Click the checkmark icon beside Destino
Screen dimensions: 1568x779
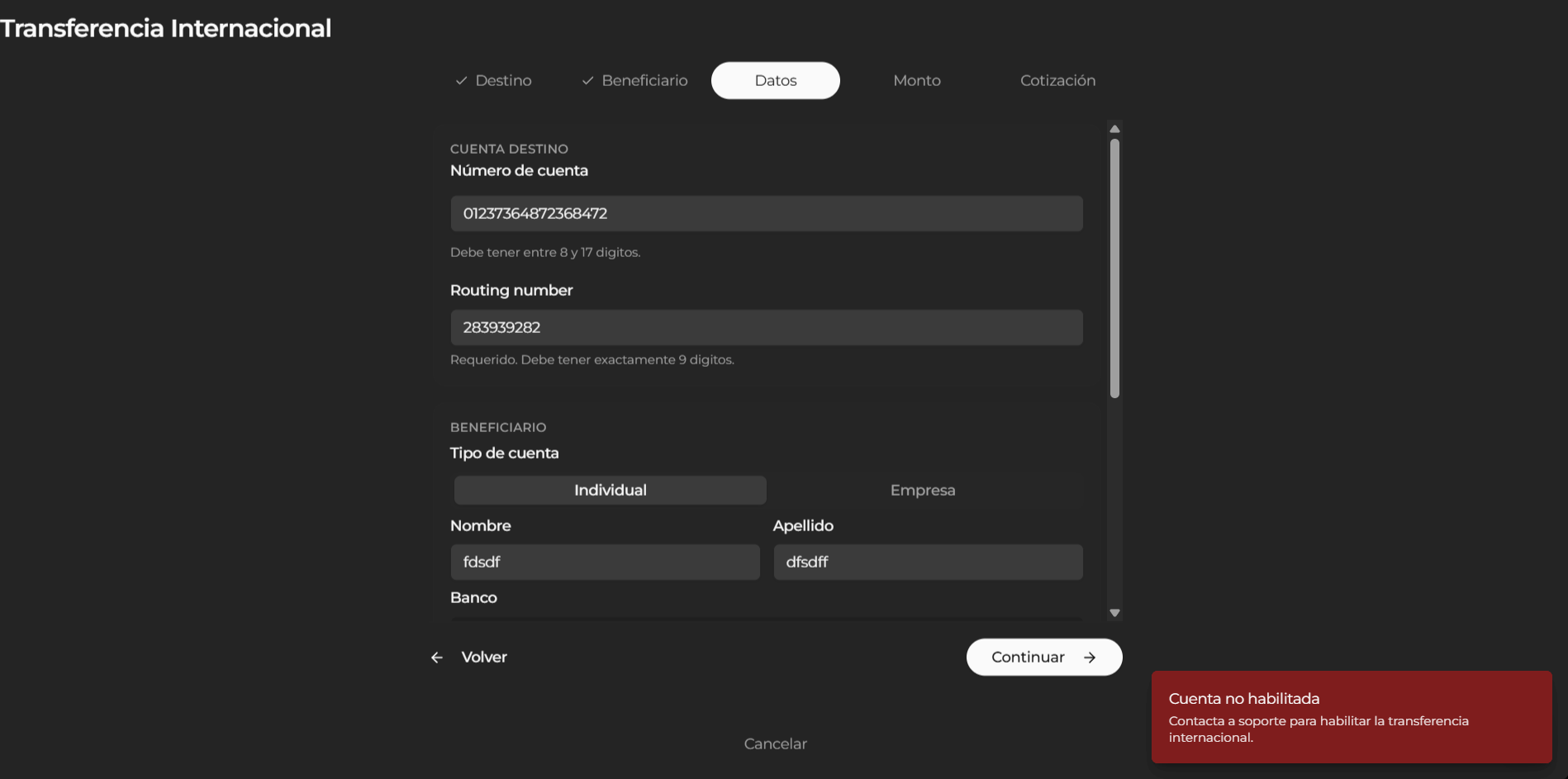point(462,81)
